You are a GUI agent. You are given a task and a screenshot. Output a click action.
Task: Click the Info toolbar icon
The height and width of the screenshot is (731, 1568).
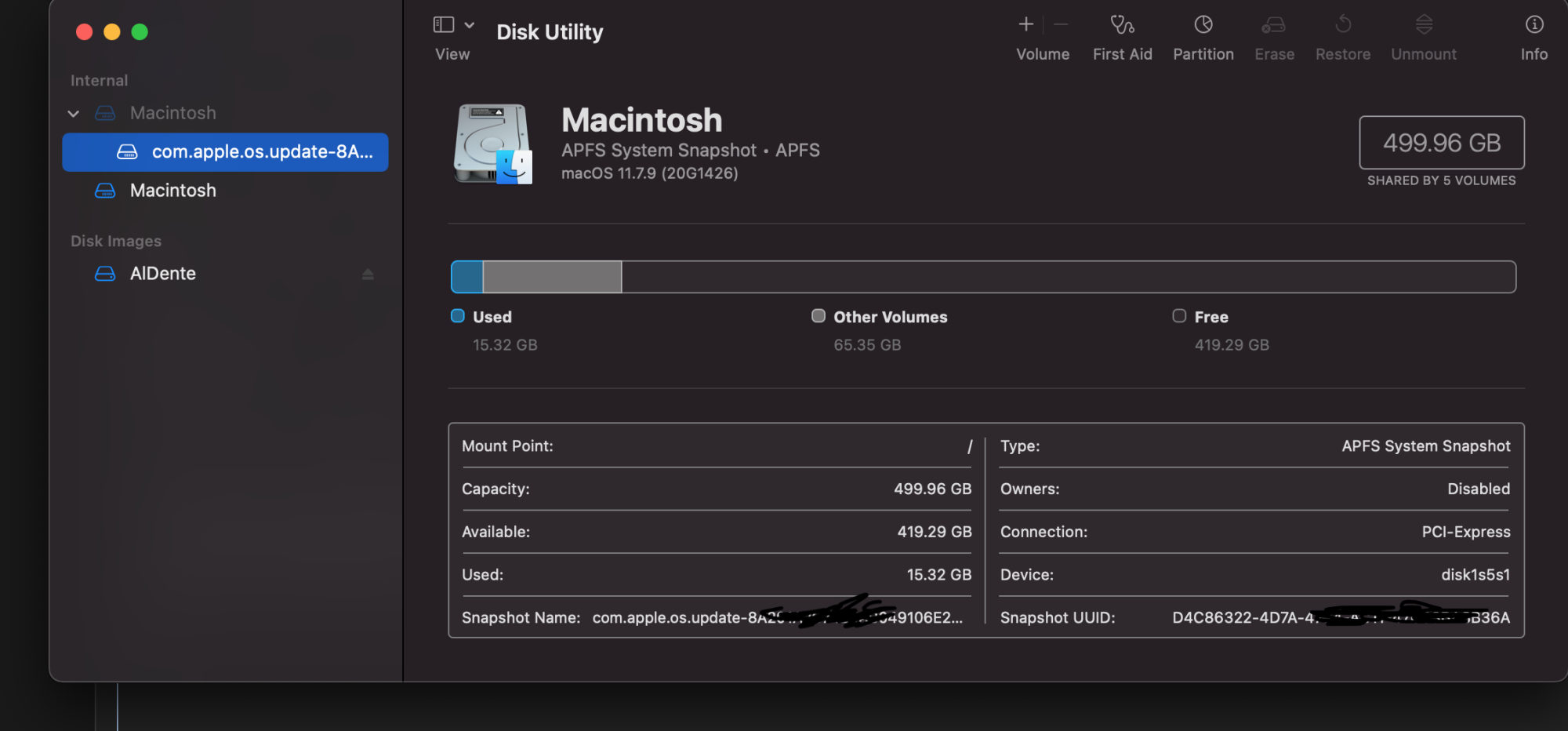pyautogui.click(x=1534, y=25)
